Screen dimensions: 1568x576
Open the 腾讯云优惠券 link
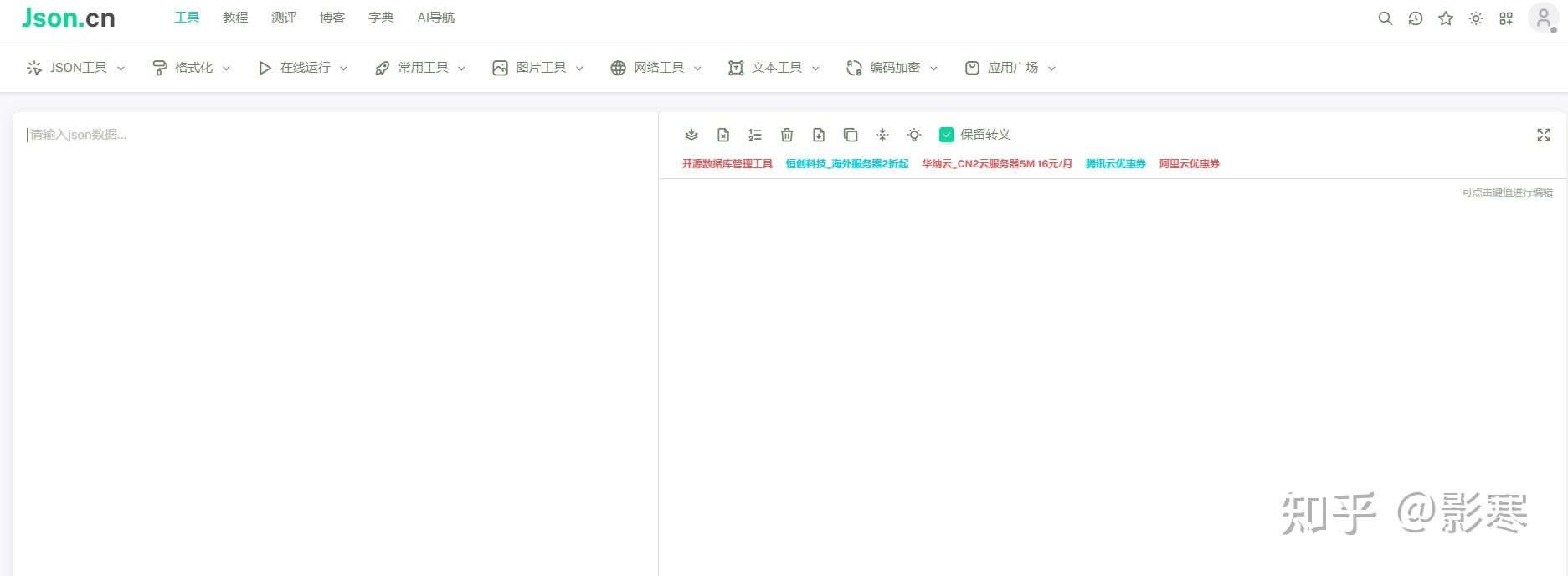coord(1115,164)
